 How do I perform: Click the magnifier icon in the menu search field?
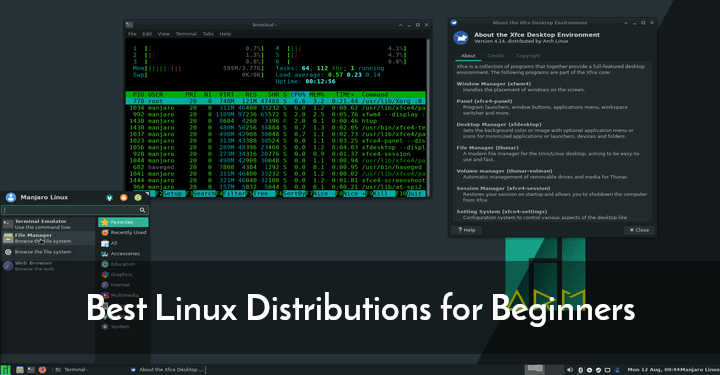142,210
